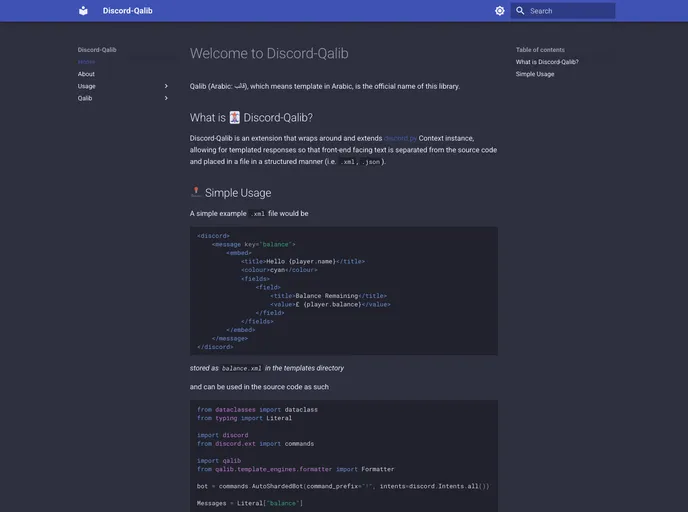Open the Home page in the sidebar

[86, 62]
